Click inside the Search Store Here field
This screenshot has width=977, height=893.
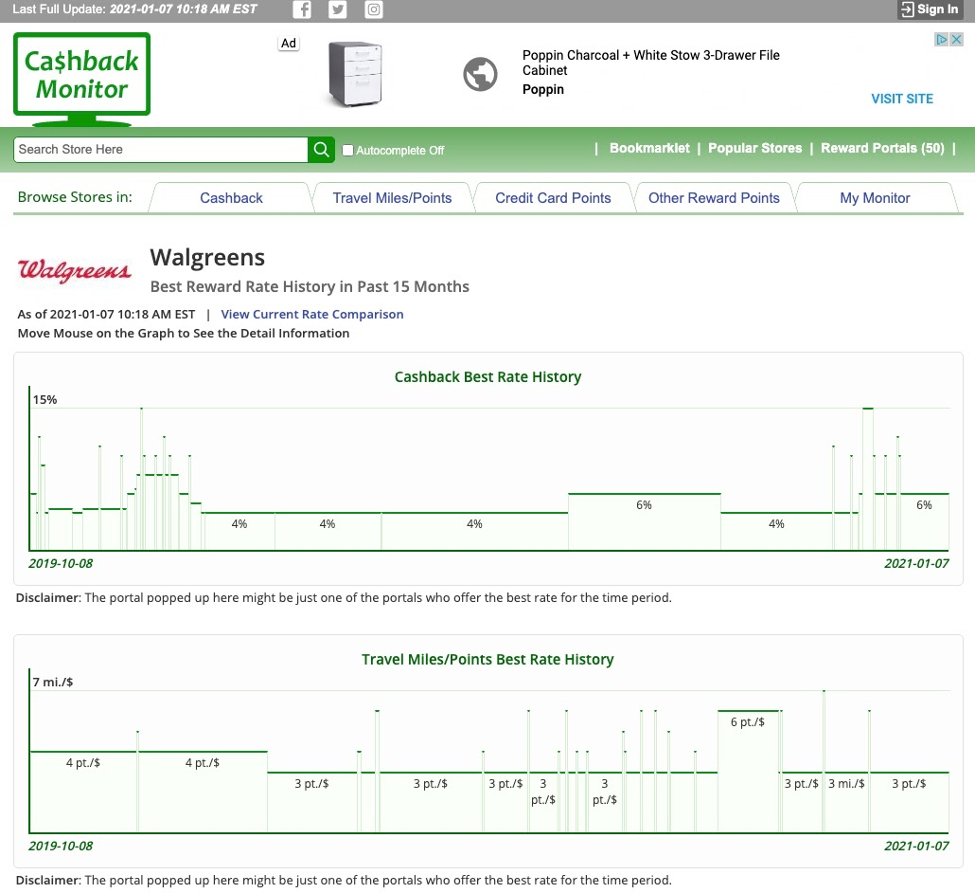click(160, 149)
